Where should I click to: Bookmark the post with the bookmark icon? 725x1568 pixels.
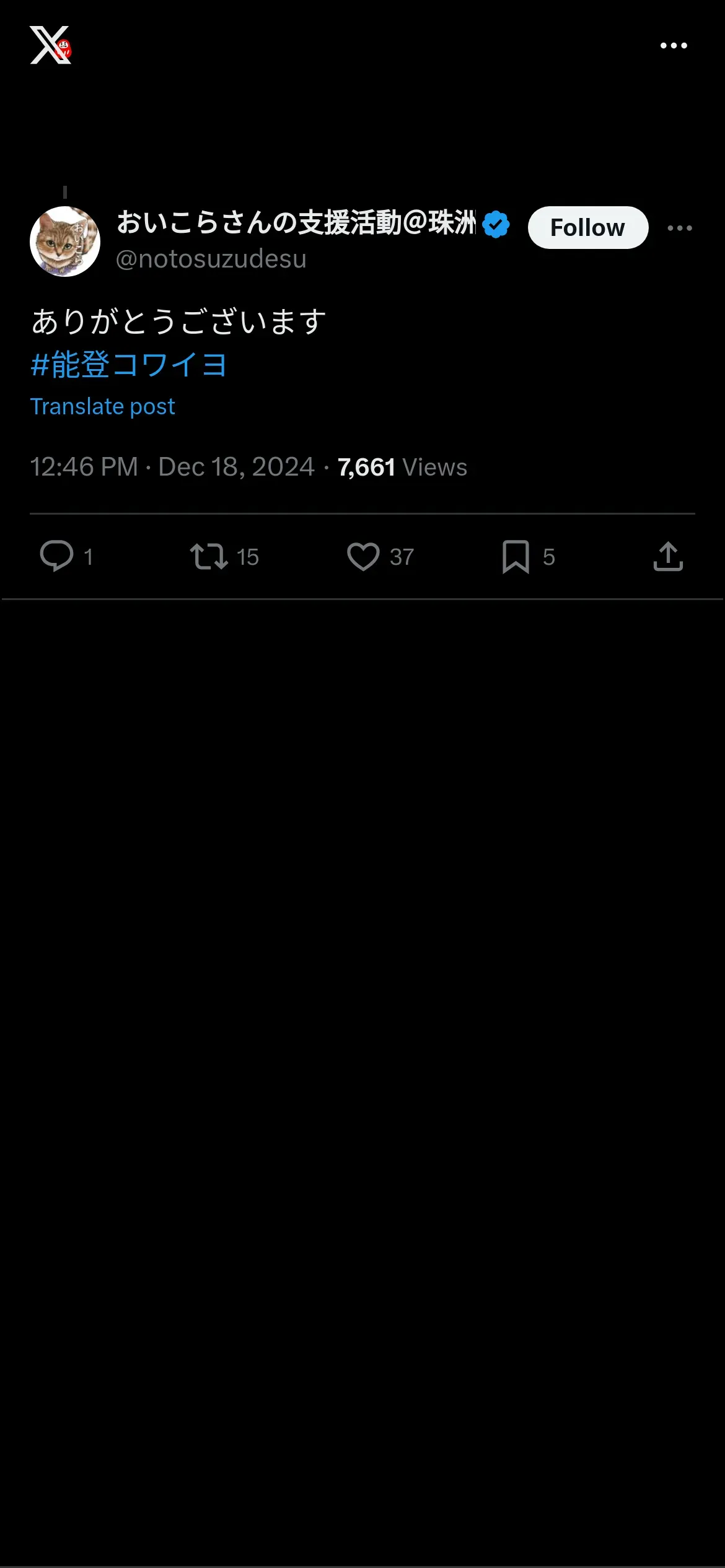(516, 556)
